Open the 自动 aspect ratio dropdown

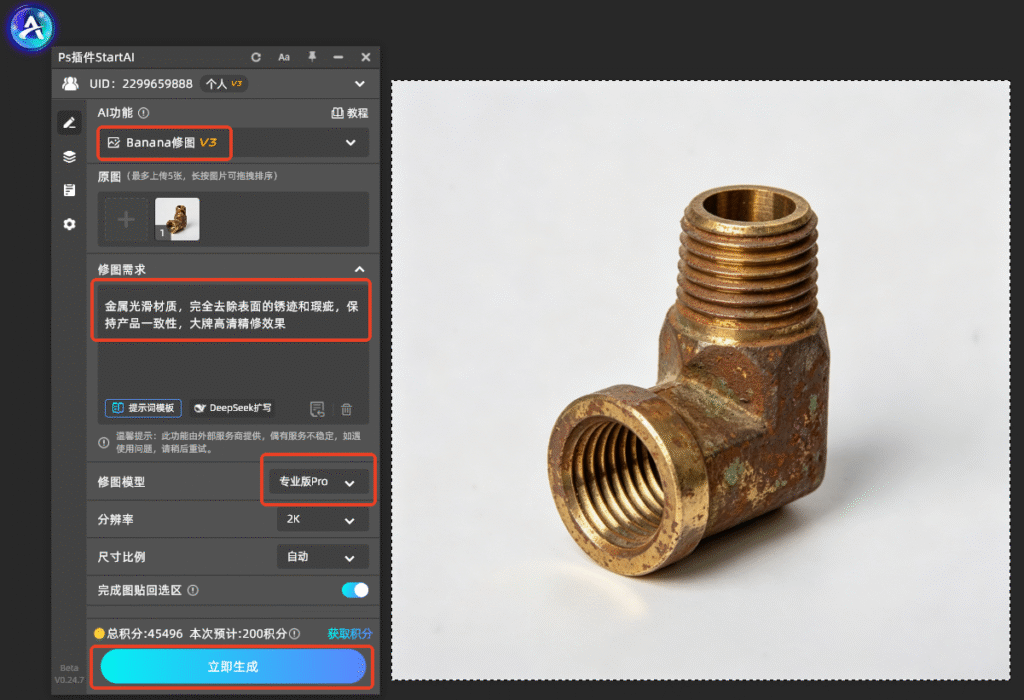click(x=323, y=557)
